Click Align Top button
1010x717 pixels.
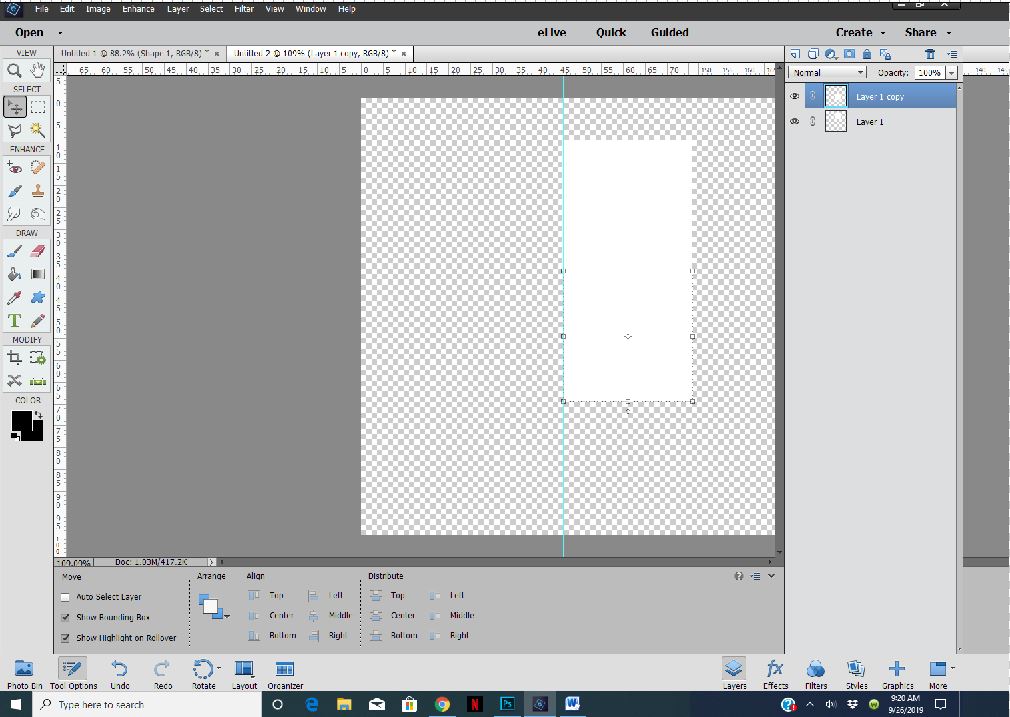point(267,595)
